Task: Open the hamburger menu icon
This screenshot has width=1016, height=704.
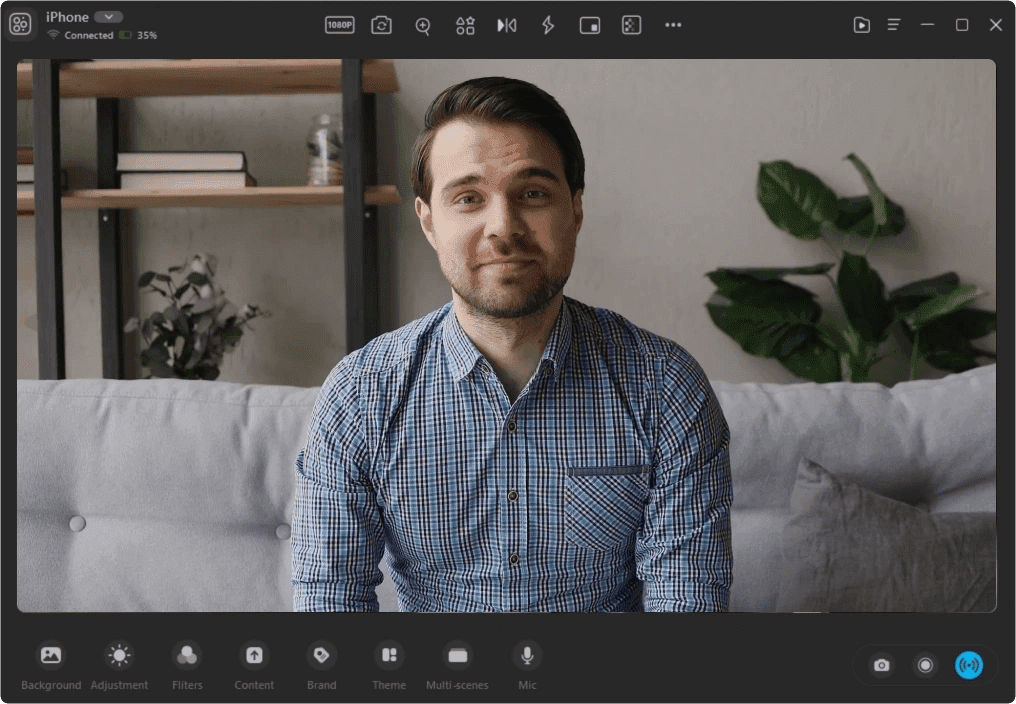Action: (x=894, y=25)
